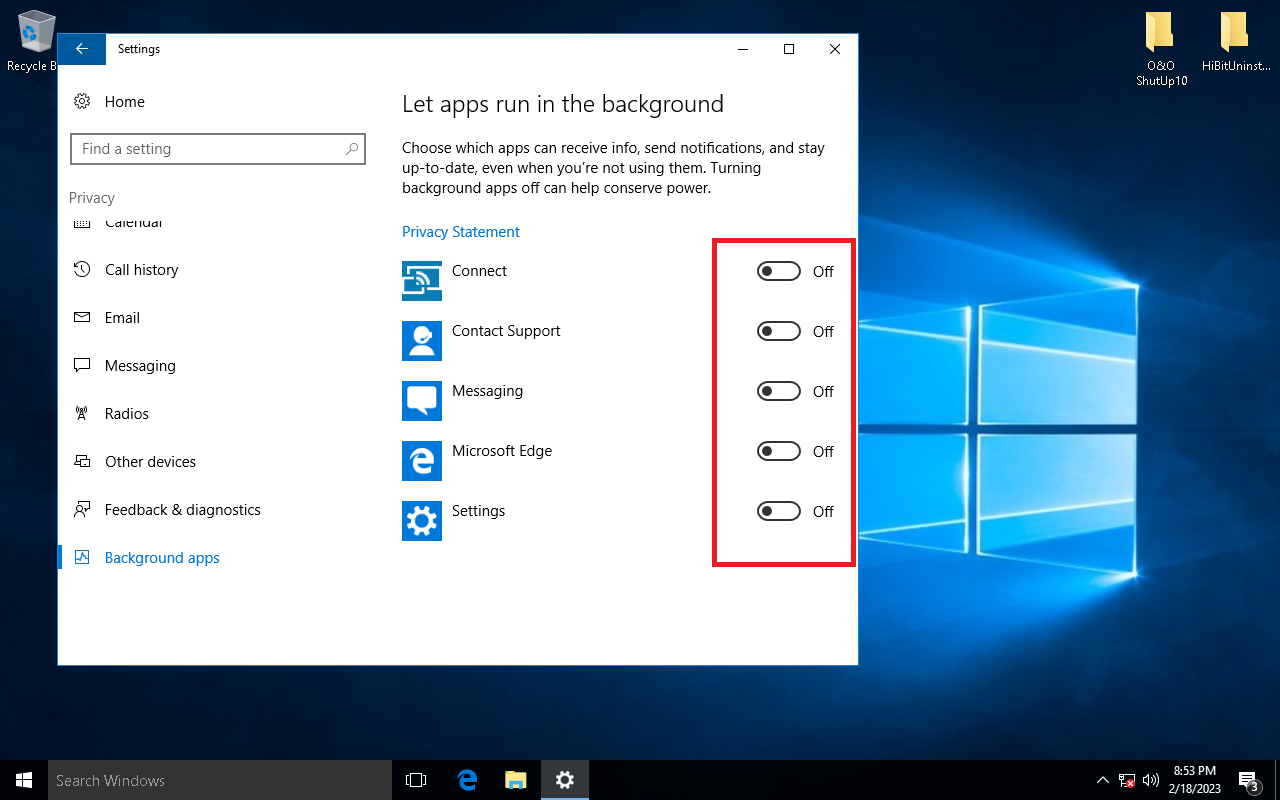
Task: Open the Privacy Statement link
Action: click(461, 232)
